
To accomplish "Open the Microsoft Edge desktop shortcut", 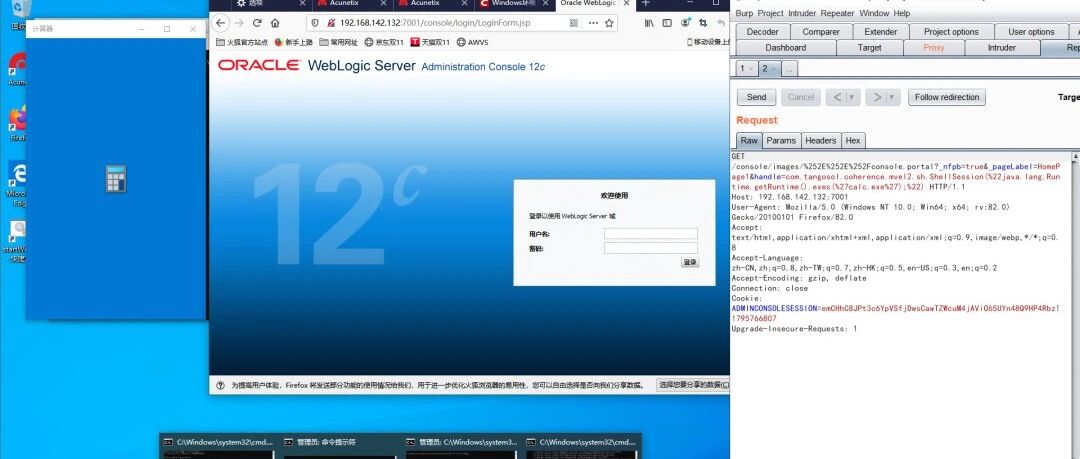I will (17, 183).
